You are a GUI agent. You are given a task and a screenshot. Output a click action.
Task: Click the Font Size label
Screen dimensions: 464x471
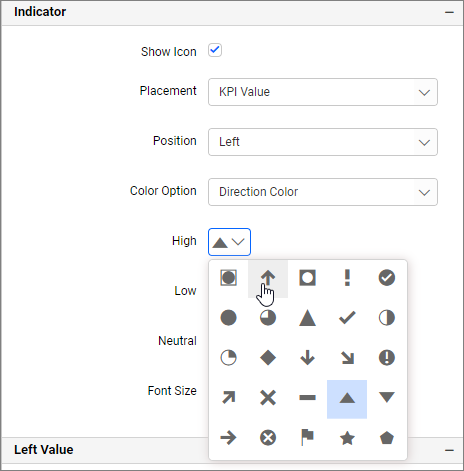click(x=172, y=391)
